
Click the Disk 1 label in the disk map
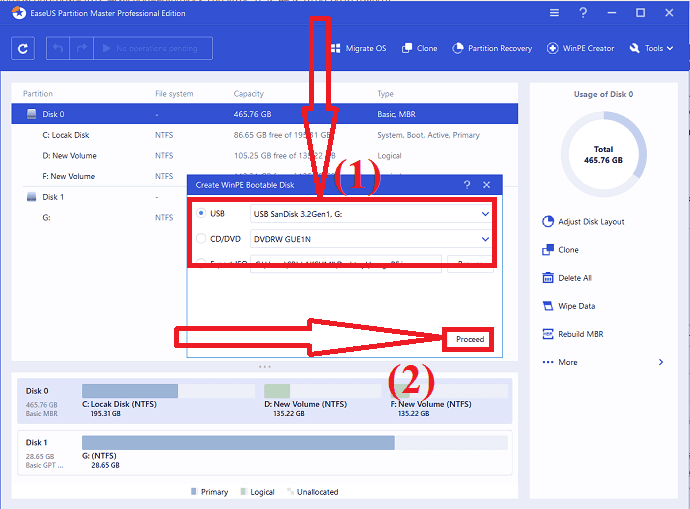tap(36, 443)
